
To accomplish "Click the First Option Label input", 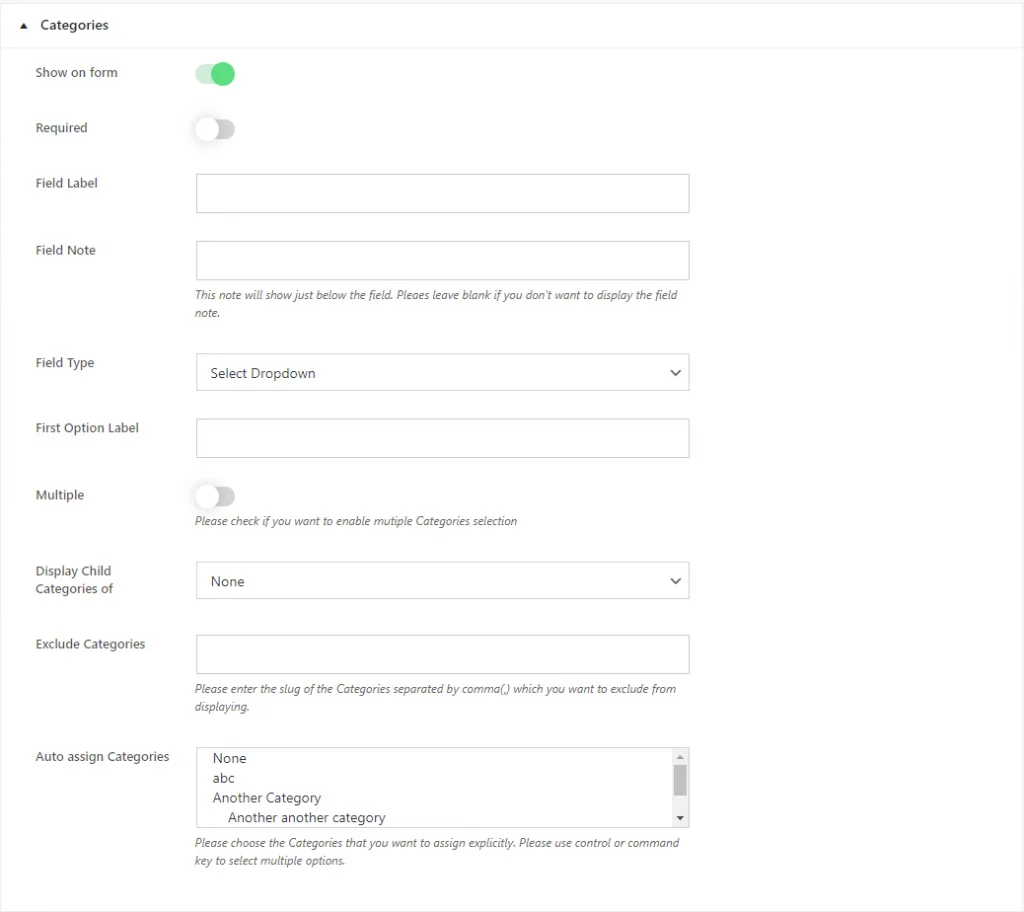I will click(x=442, y=438).
